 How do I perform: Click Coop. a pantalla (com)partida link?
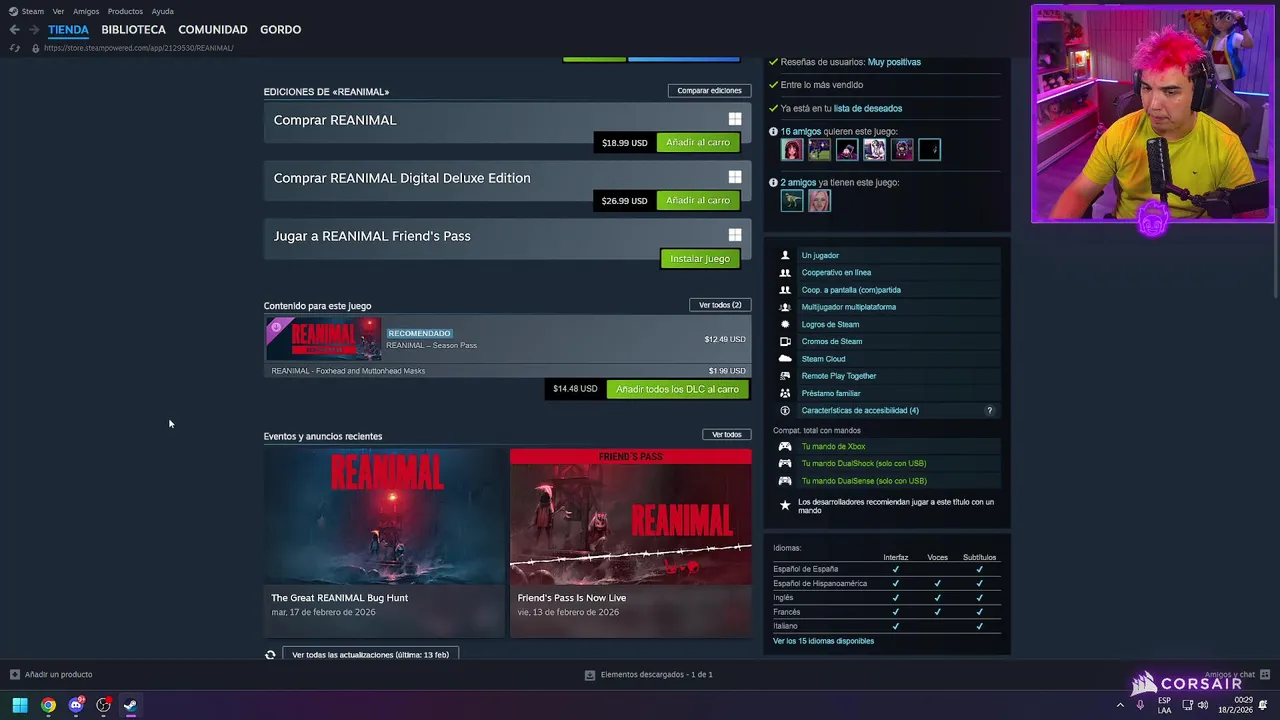tap(851, 290)
